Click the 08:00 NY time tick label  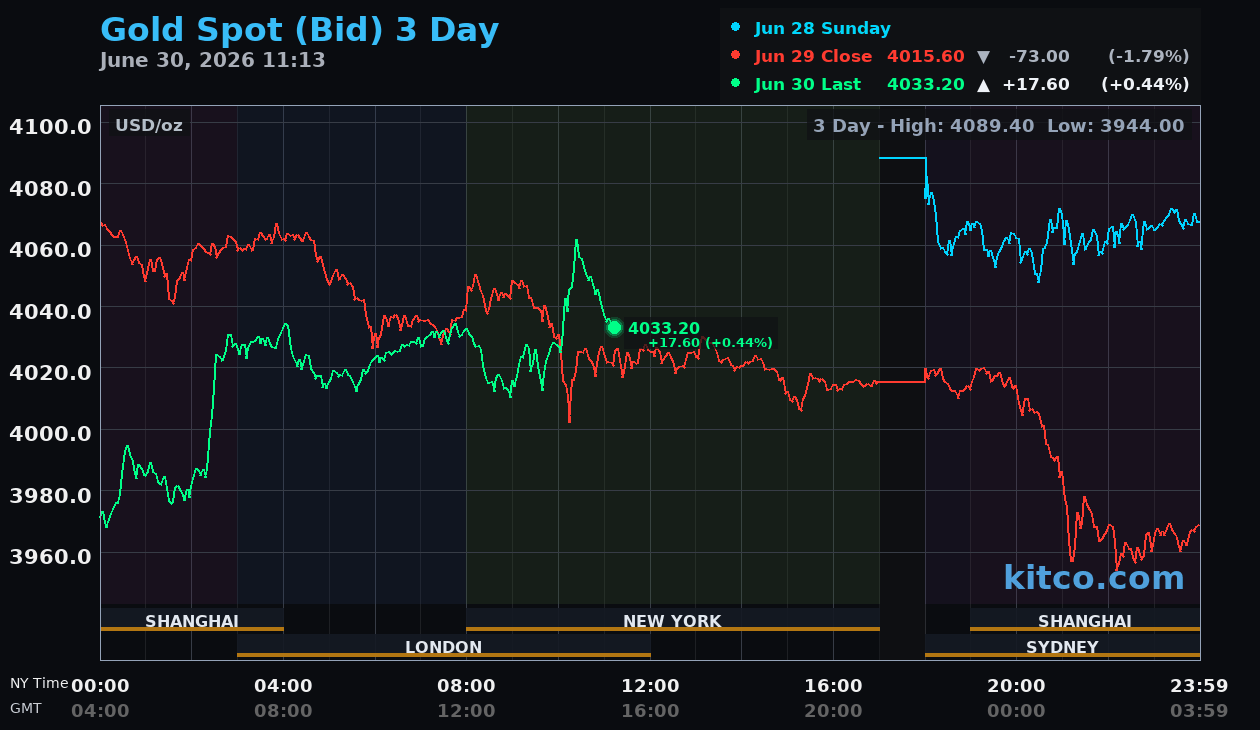[466, 686]
